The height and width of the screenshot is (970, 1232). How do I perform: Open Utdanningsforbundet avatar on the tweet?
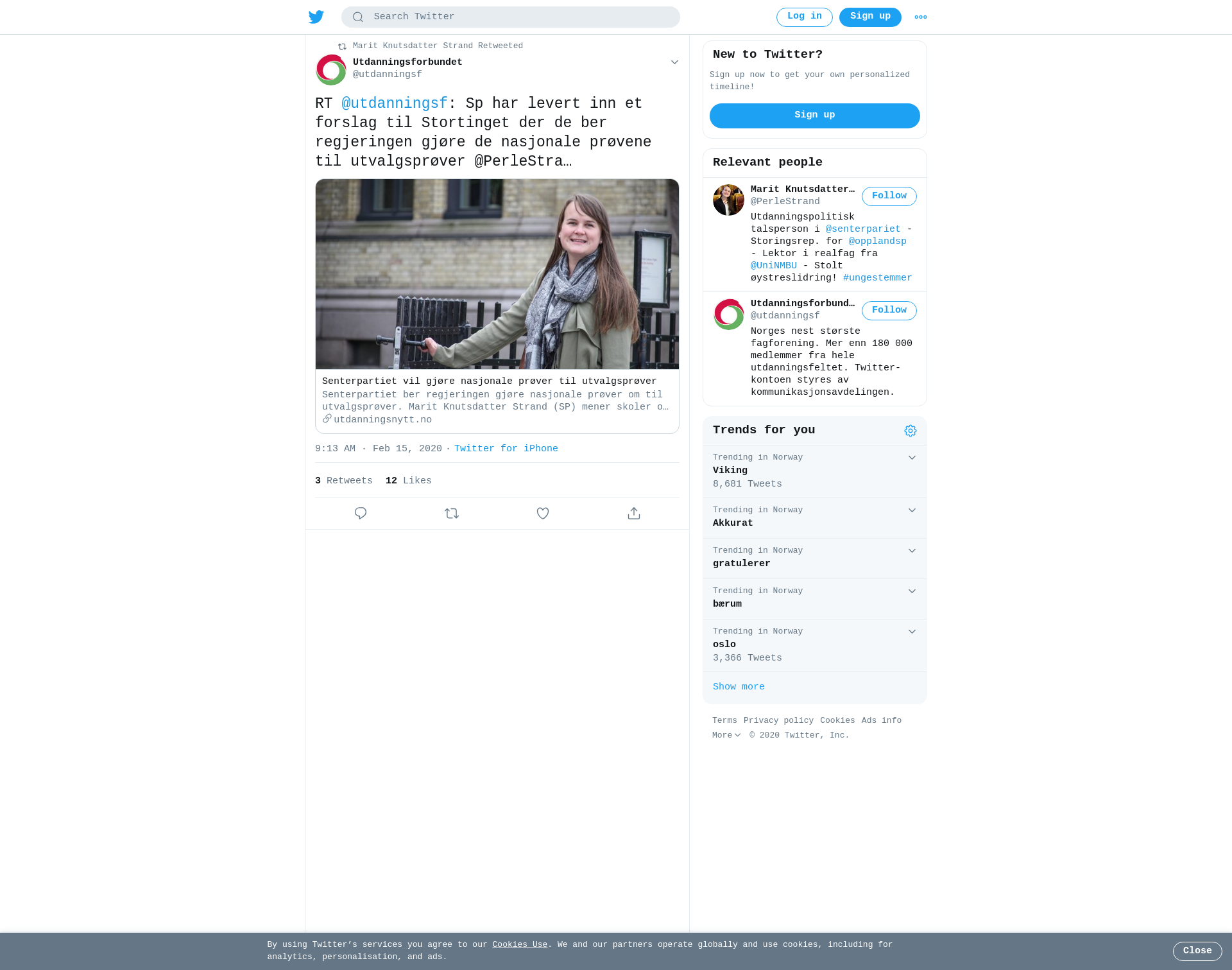tap(331, 69)
